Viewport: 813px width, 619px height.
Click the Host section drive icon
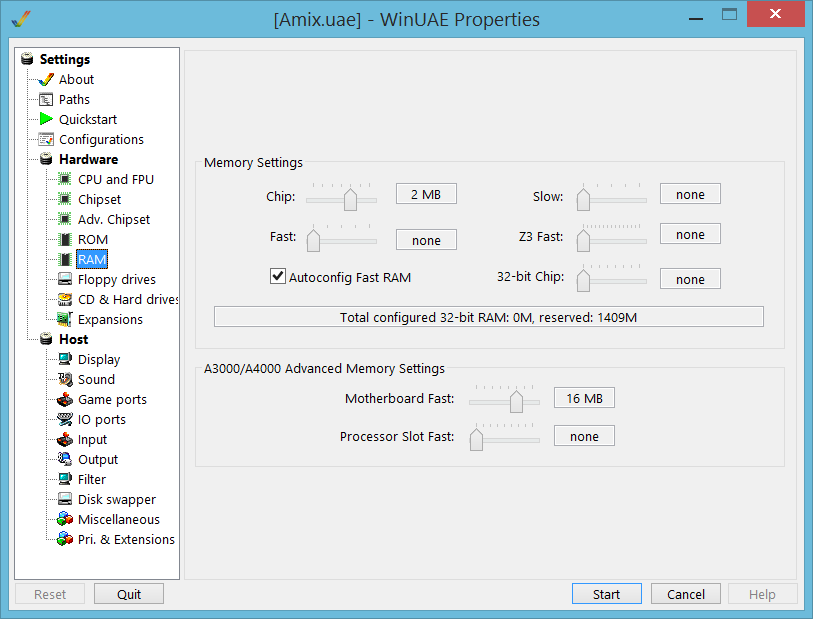pyautogui.click(x=46, y=340)
